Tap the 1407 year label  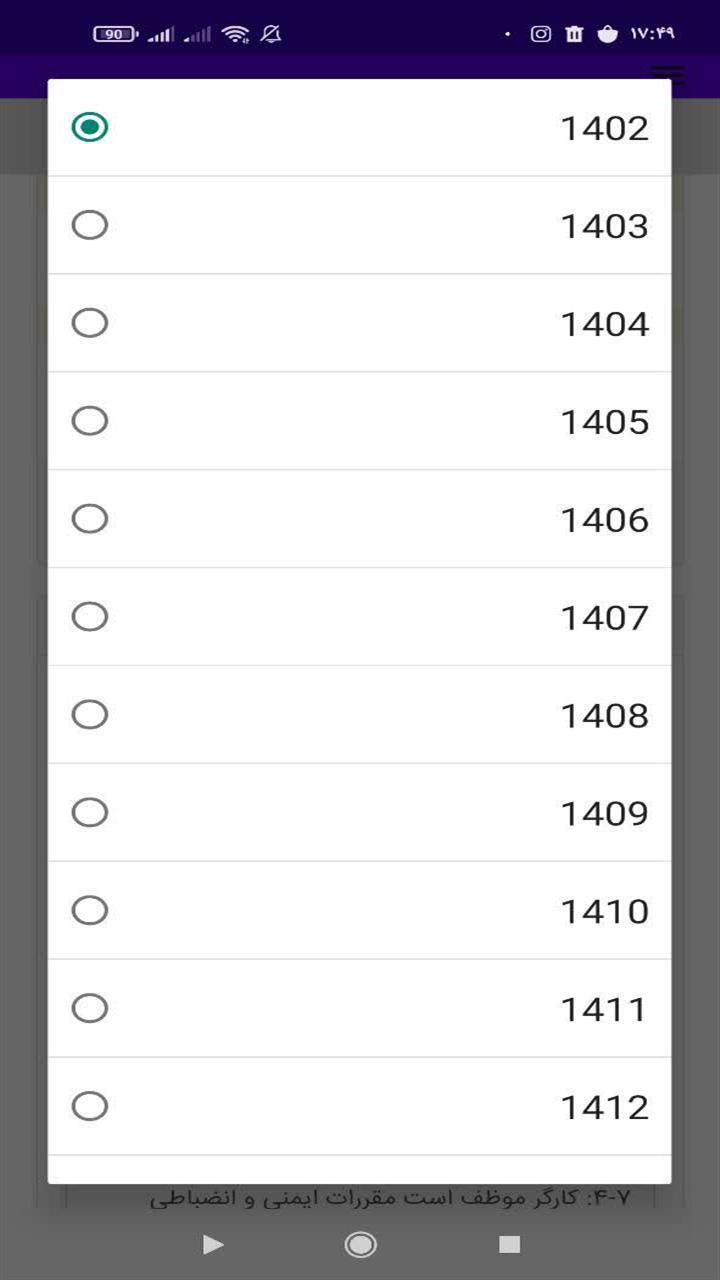pyautogui.click(x=604, y=618)
